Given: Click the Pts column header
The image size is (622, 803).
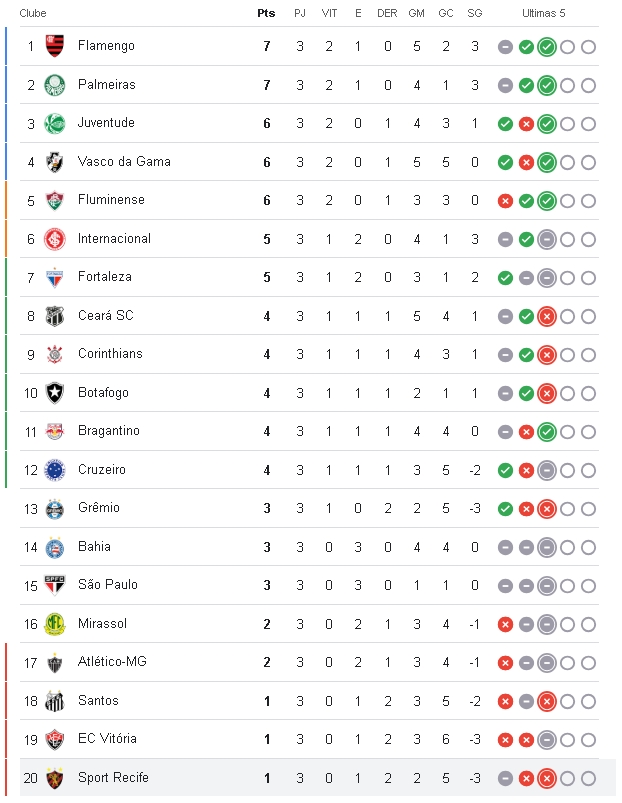Looking at the screenshot, I should pyautogui.click(x=266, y=13).
